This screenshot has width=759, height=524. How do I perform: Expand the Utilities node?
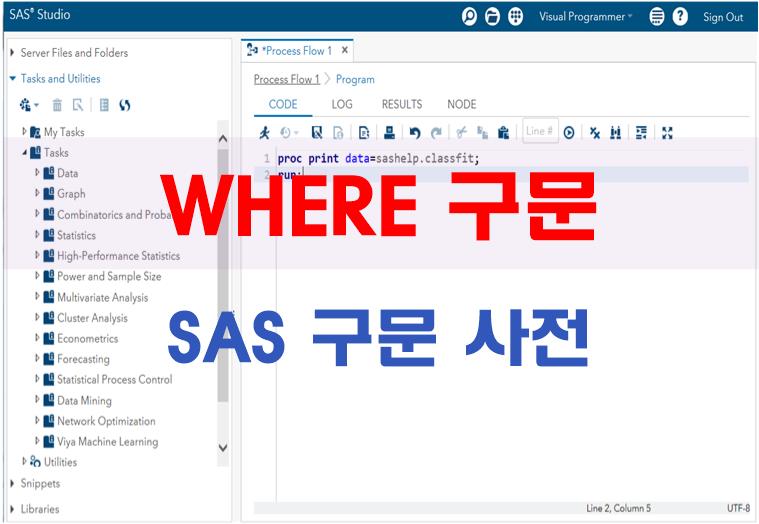click(x=24, y=462)
